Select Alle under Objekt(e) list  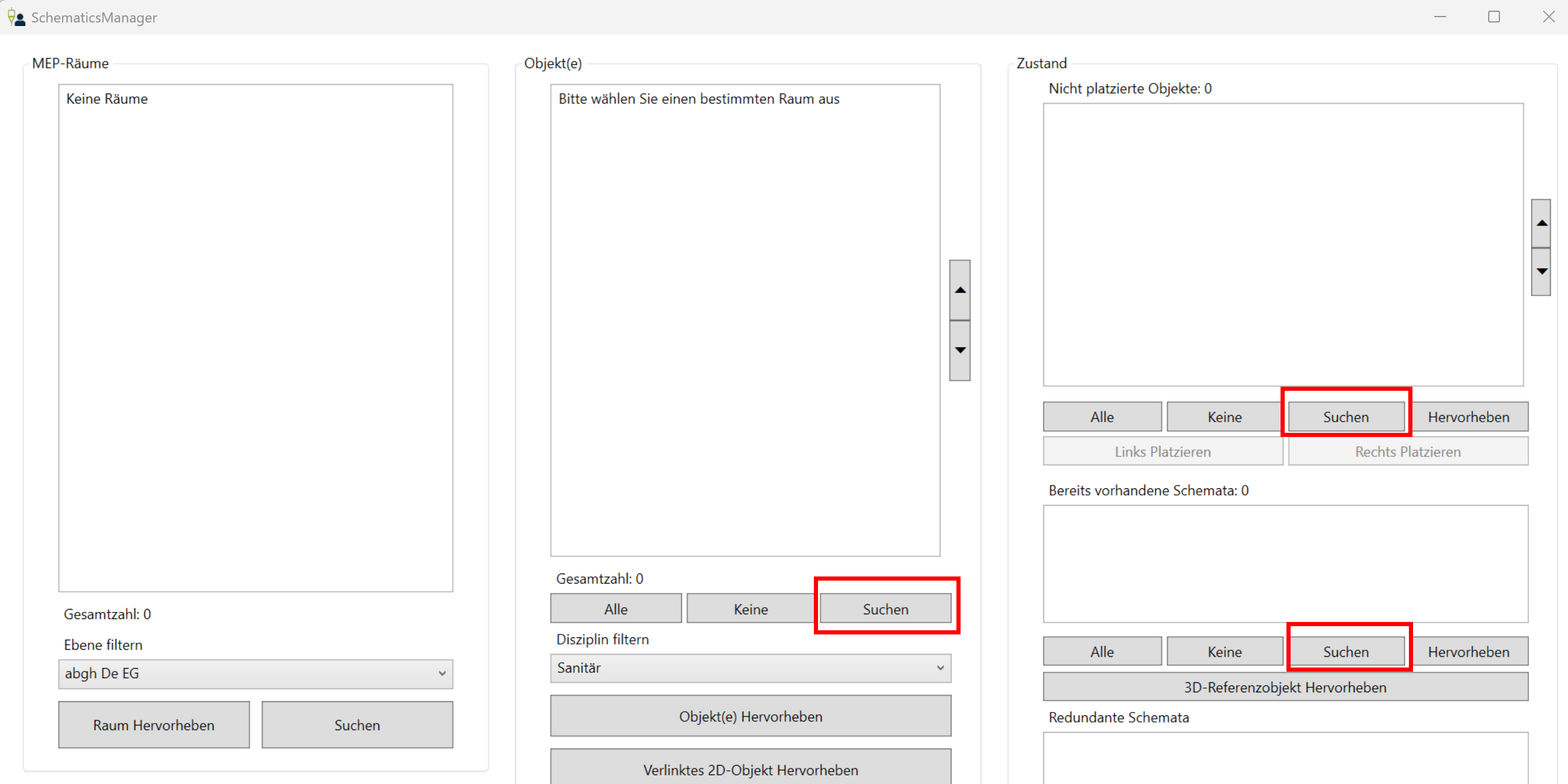coord(615,609)
